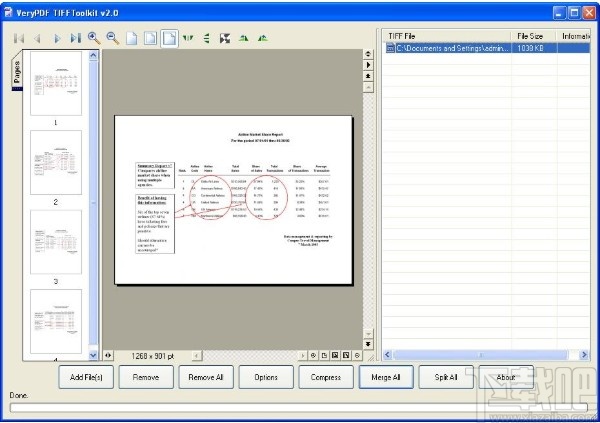
Task: Click the 1039 KB file size cell
Action: [530, 48]
